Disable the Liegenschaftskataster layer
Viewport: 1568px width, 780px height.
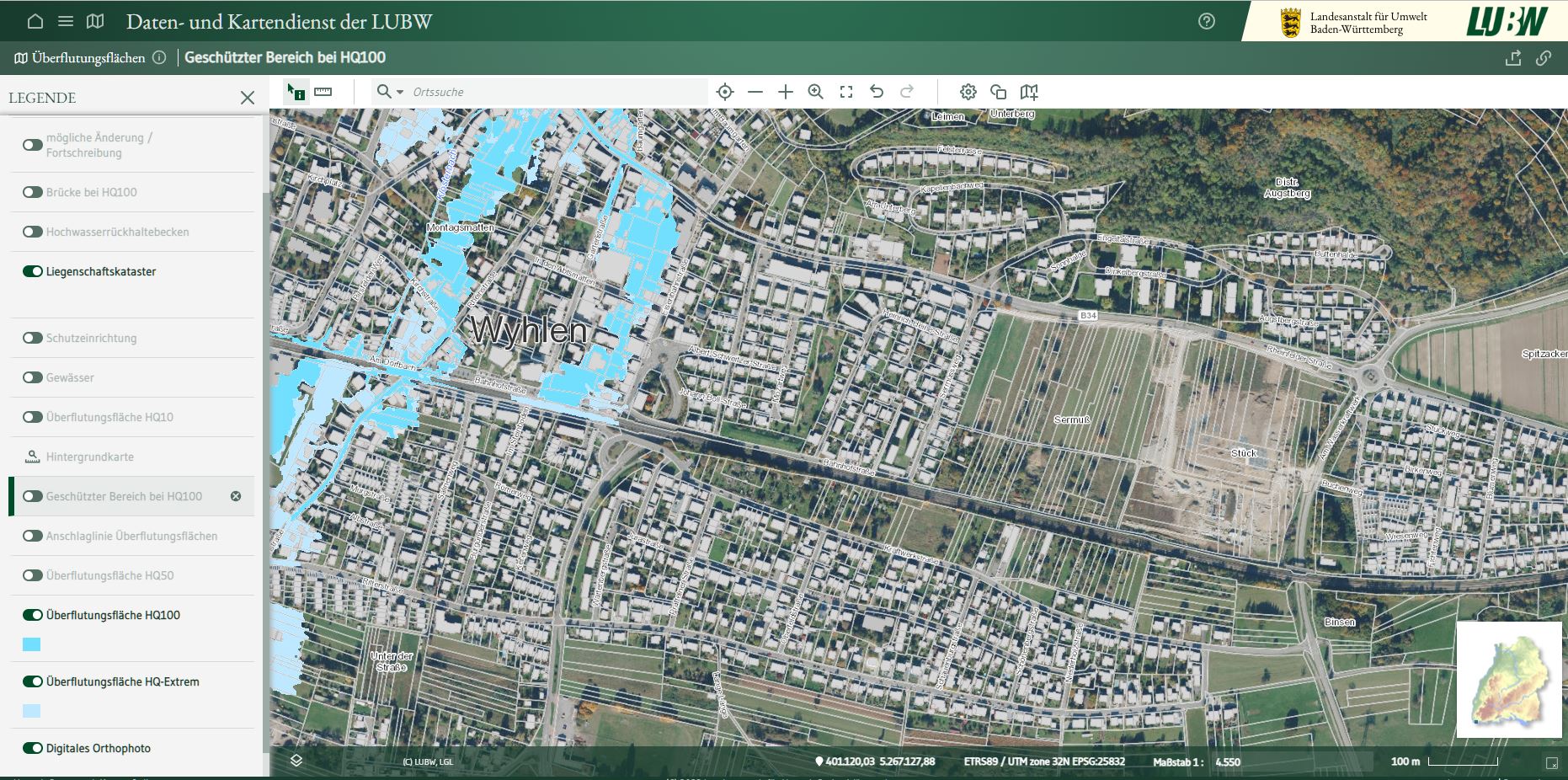[33, 271]
